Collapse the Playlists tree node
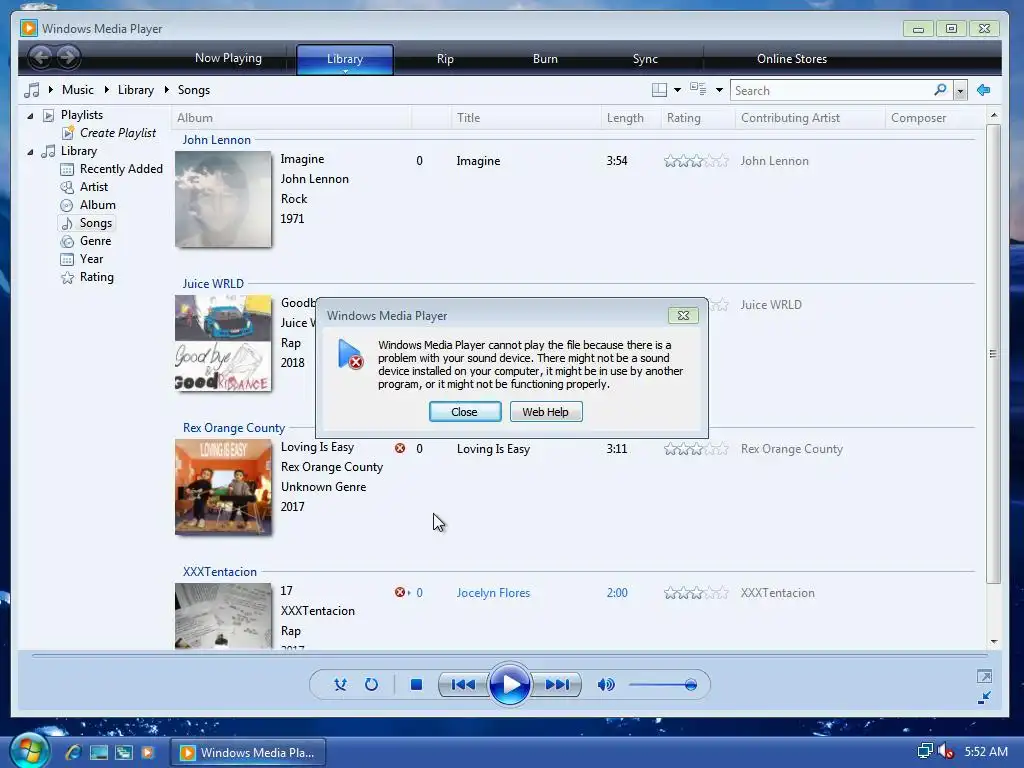The image size is (1024, 768). (x=30, y=116)
